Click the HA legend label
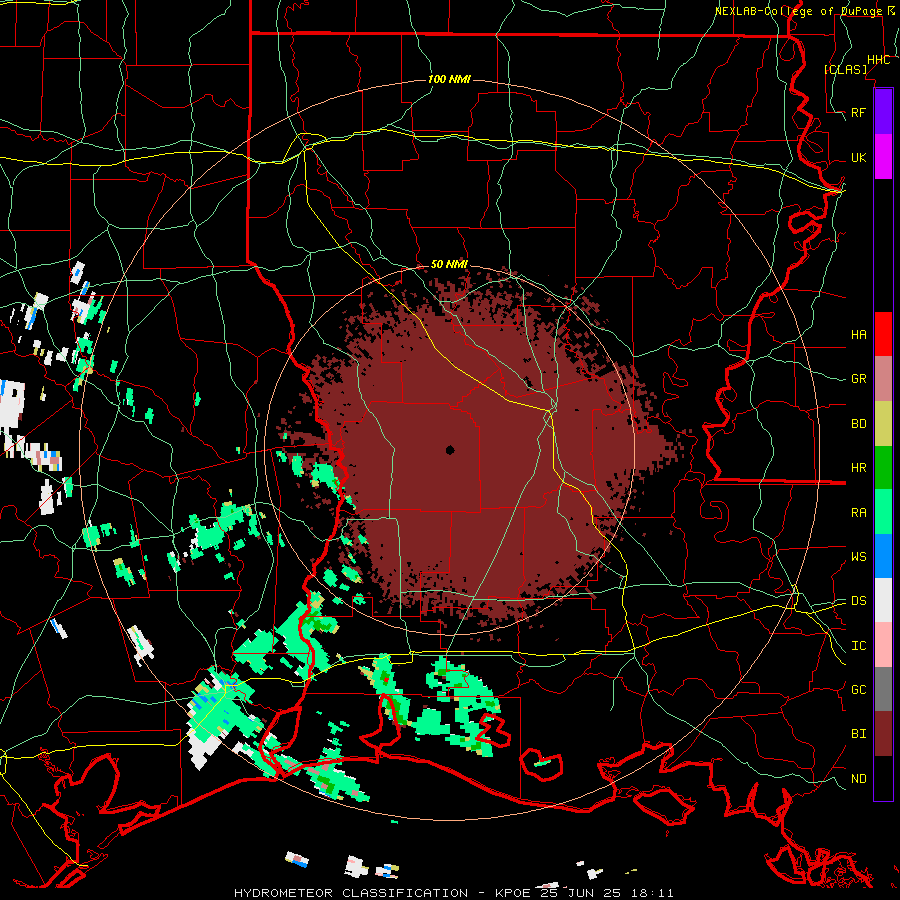This screenshot has height=900, width=900. tap(858, 334)
